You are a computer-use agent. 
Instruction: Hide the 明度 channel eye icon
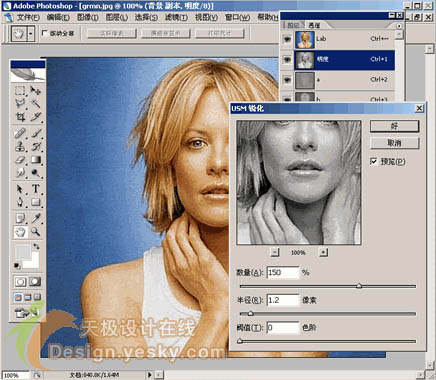pos(287,60)
